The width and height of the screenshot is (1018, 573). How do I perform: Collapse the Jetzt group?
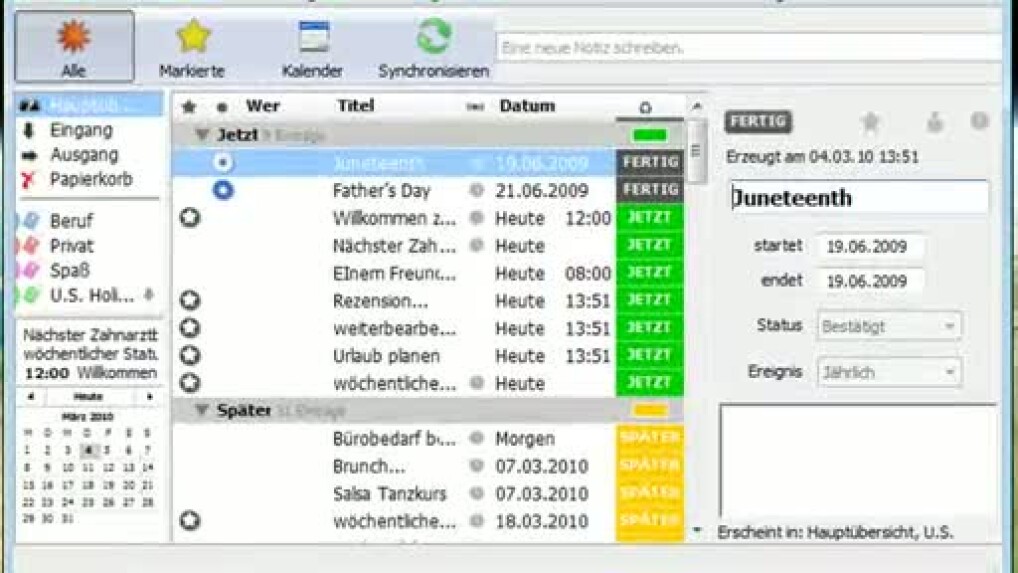coord(202,135)
